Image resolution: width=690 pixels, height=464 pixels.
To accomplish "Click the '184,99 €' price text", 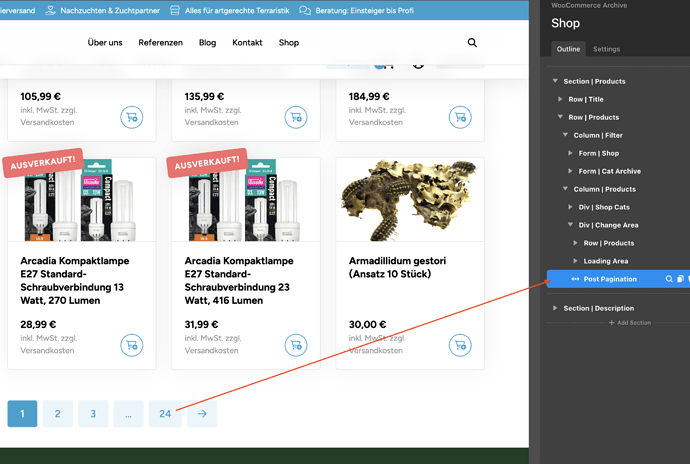I will point(369,96).
